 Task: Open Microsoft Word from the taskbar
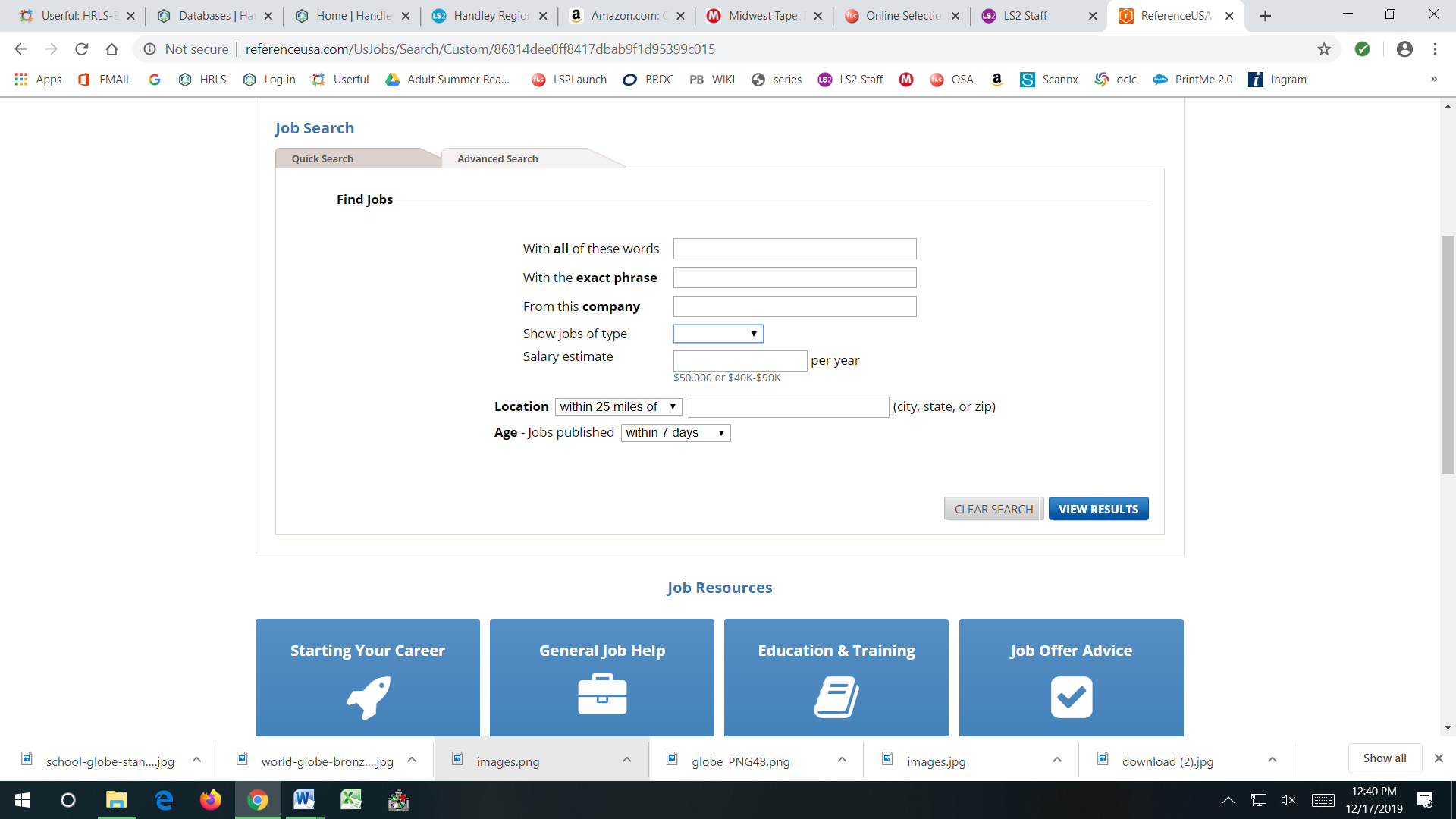(x=304, y=800)
